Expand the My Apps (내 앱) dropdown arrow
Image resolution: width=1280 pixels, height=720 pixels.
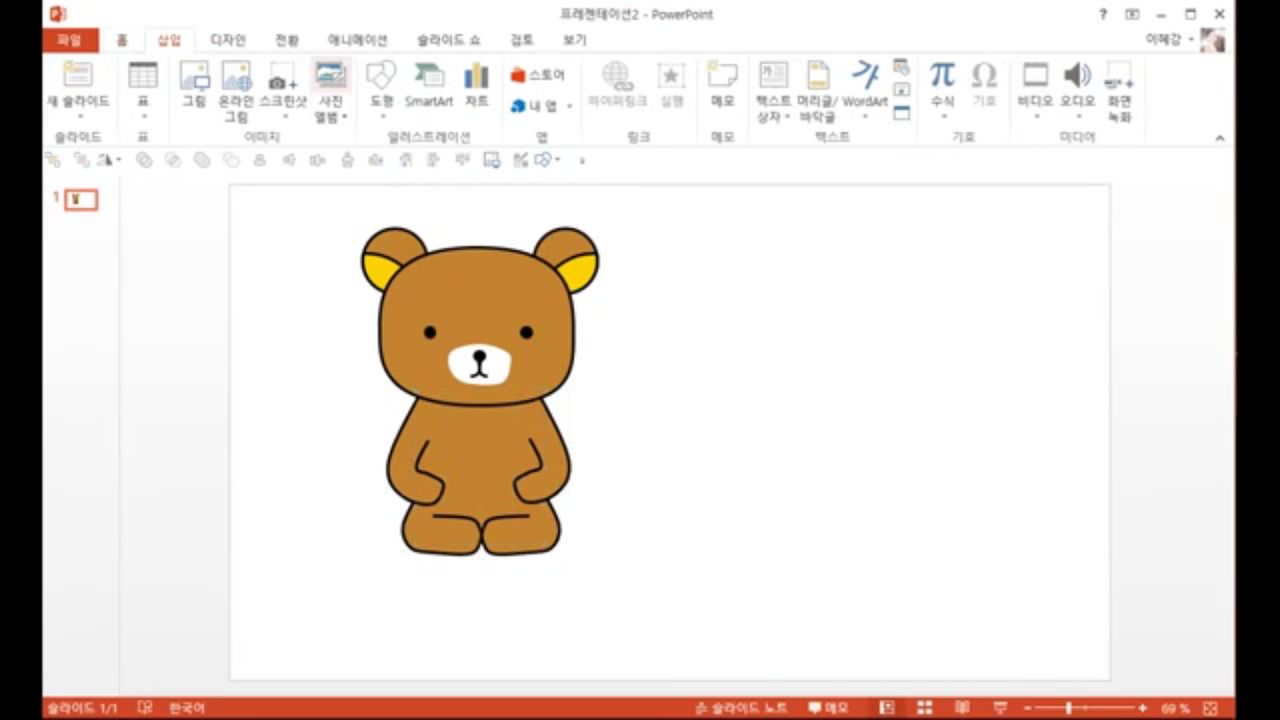click(x=569, y=106)
